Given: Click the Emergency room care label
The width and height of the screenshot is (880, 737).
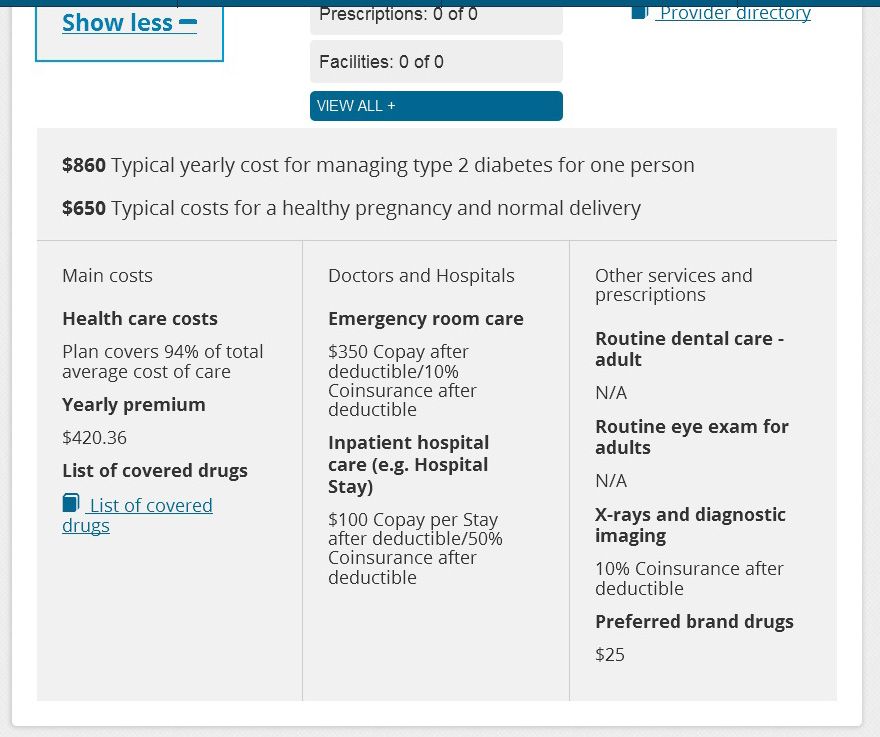Looking at the screenshot, I should (425, 319).
